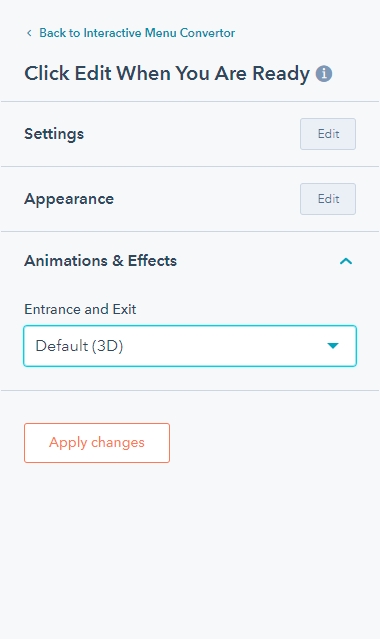Screen dimensions: 380x639
Task: Click the 'Entrance and Exit' field label
Action: (80, 309)
